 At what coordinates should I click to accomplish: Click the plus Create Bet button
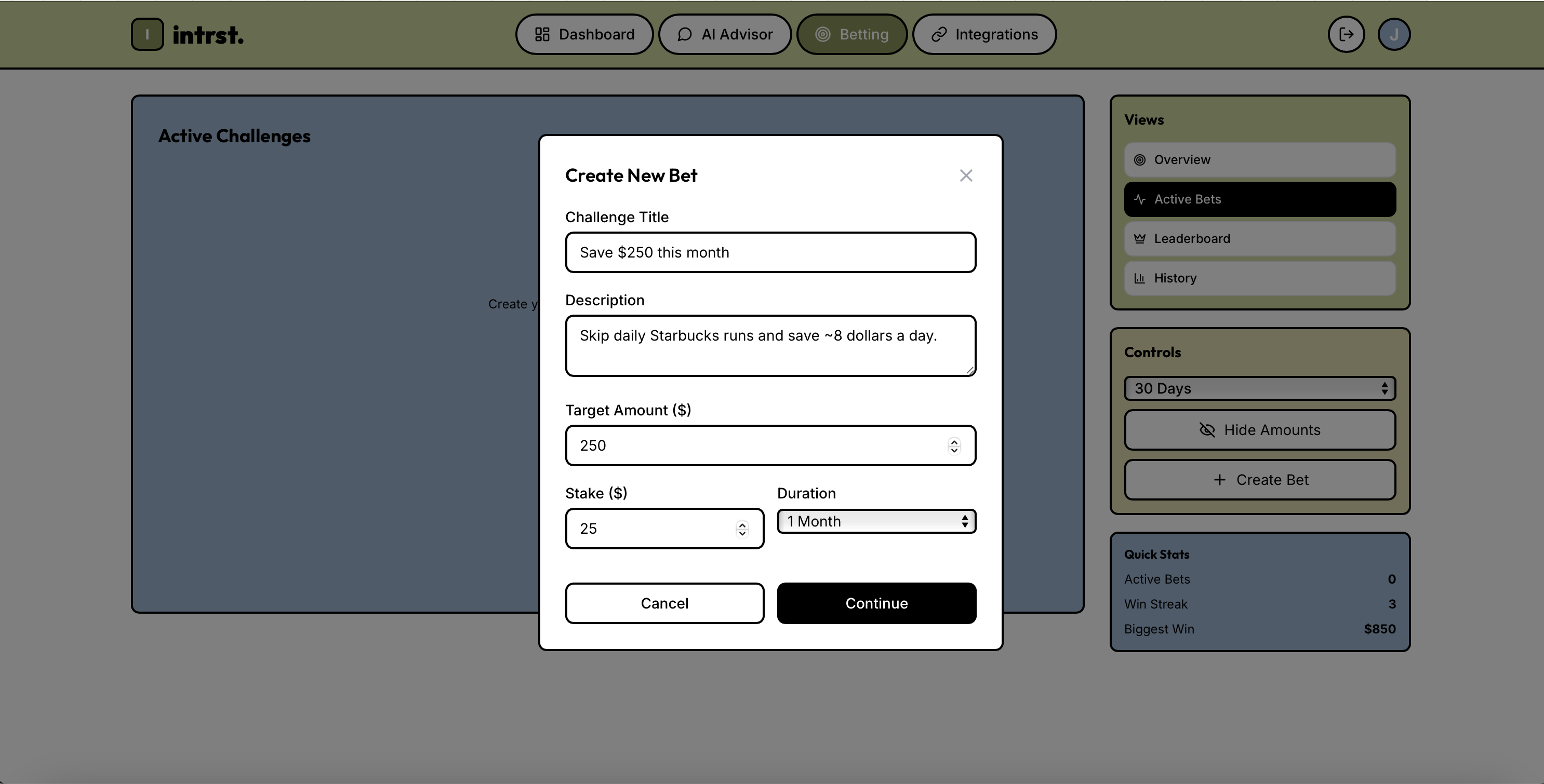pos(1259,480)
